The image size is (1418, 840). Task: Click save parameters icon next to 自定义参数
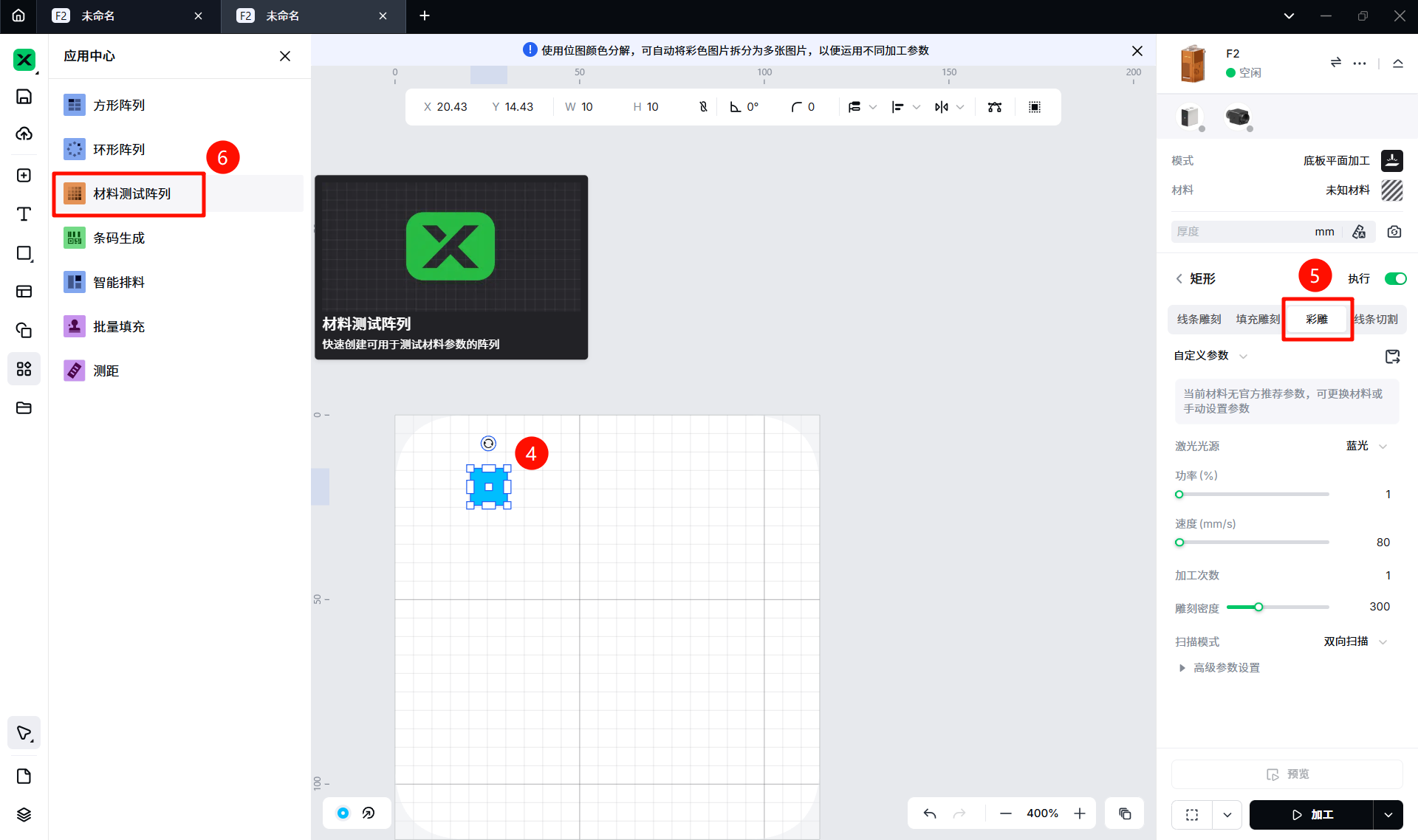(x=1392, y=357)
